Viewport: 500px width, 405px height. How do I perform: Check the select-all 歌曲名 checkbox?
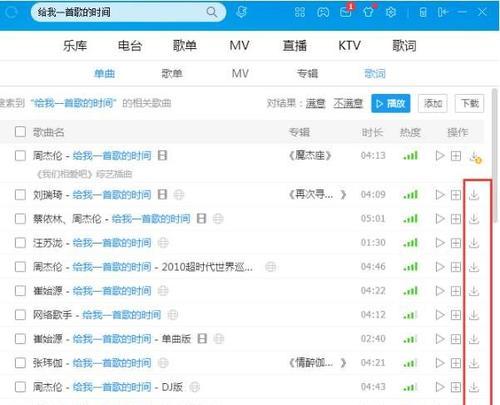tap(20, 132)
